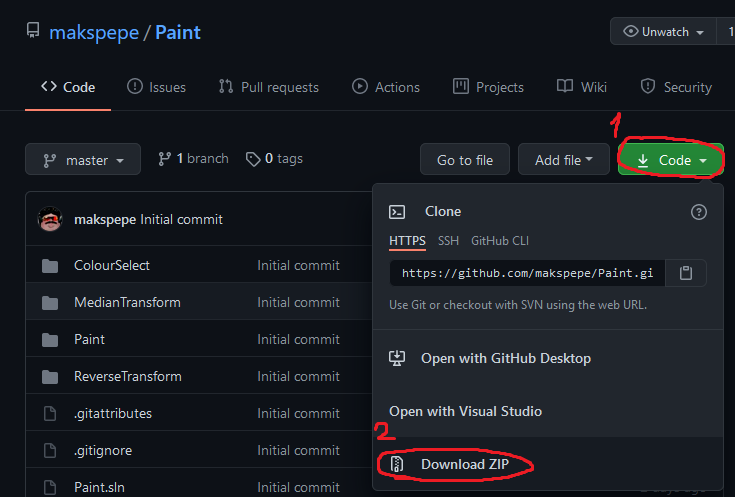Expand the master branch selector
Viewport: 735px width, 497px height.
click(x=83, y=159)
